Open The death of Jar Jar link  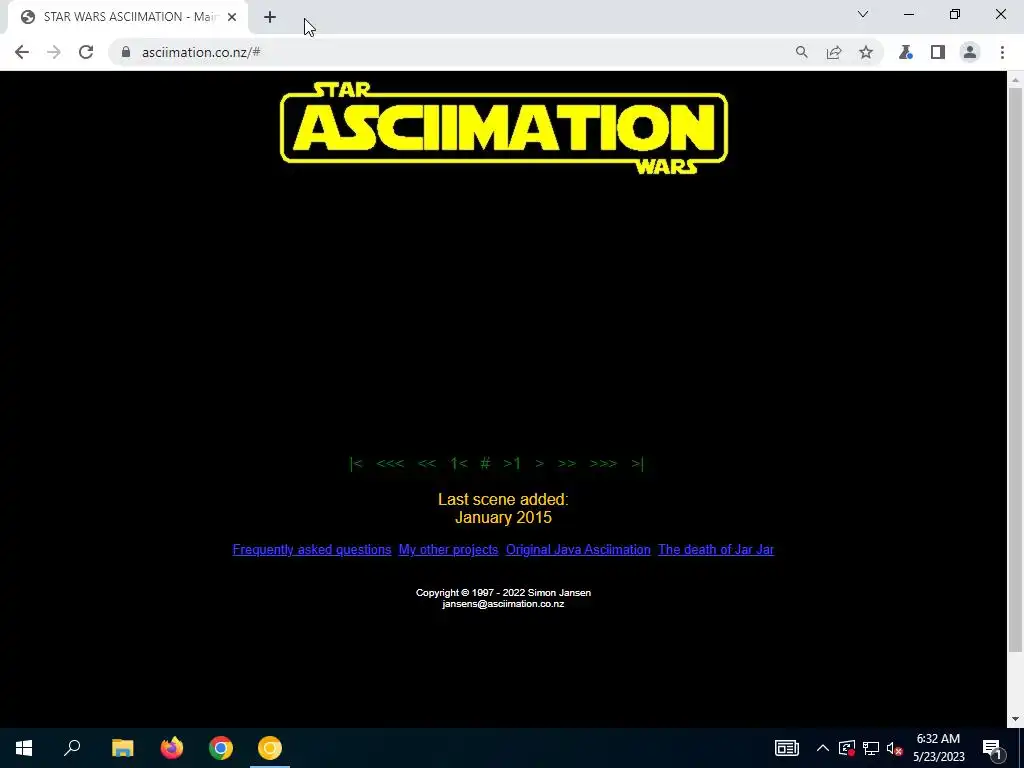click(x=716, y=550)
